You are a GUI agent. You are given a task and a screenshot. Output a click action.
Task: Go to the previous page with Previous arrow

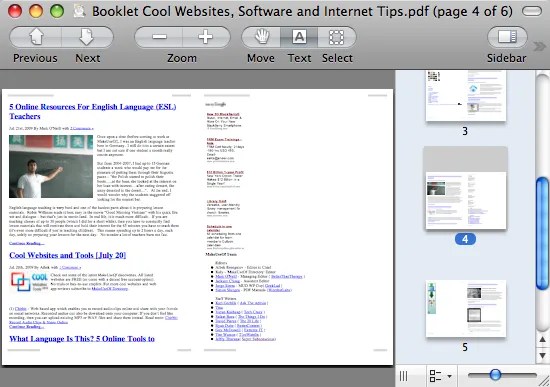35,37
